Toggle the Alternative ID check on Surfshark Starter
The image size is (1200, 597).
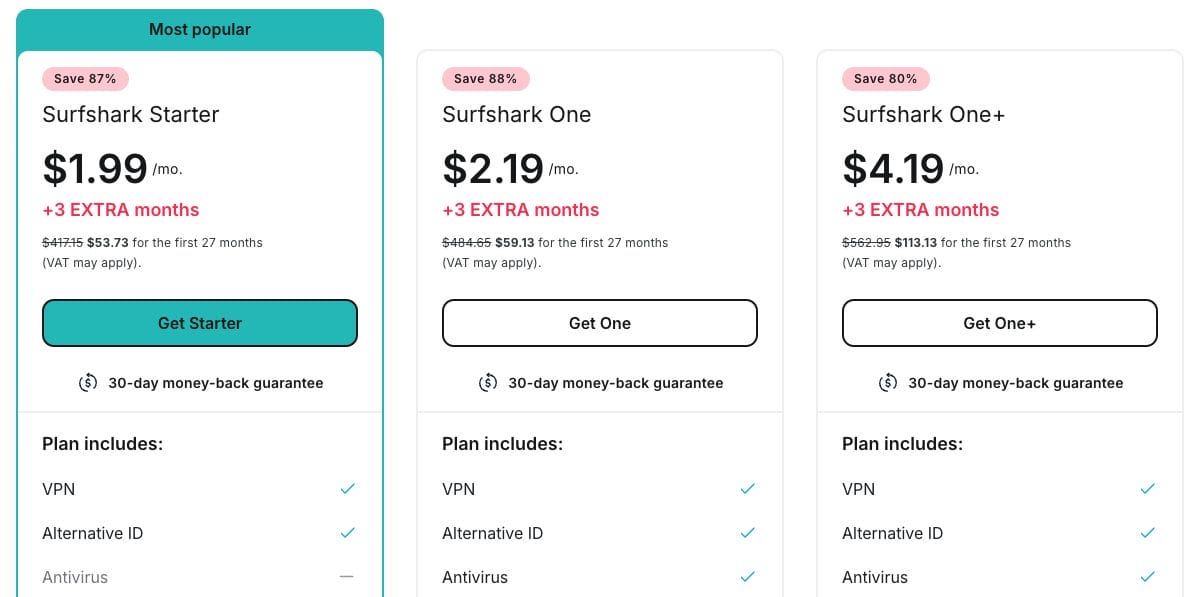tap(347, 533)
